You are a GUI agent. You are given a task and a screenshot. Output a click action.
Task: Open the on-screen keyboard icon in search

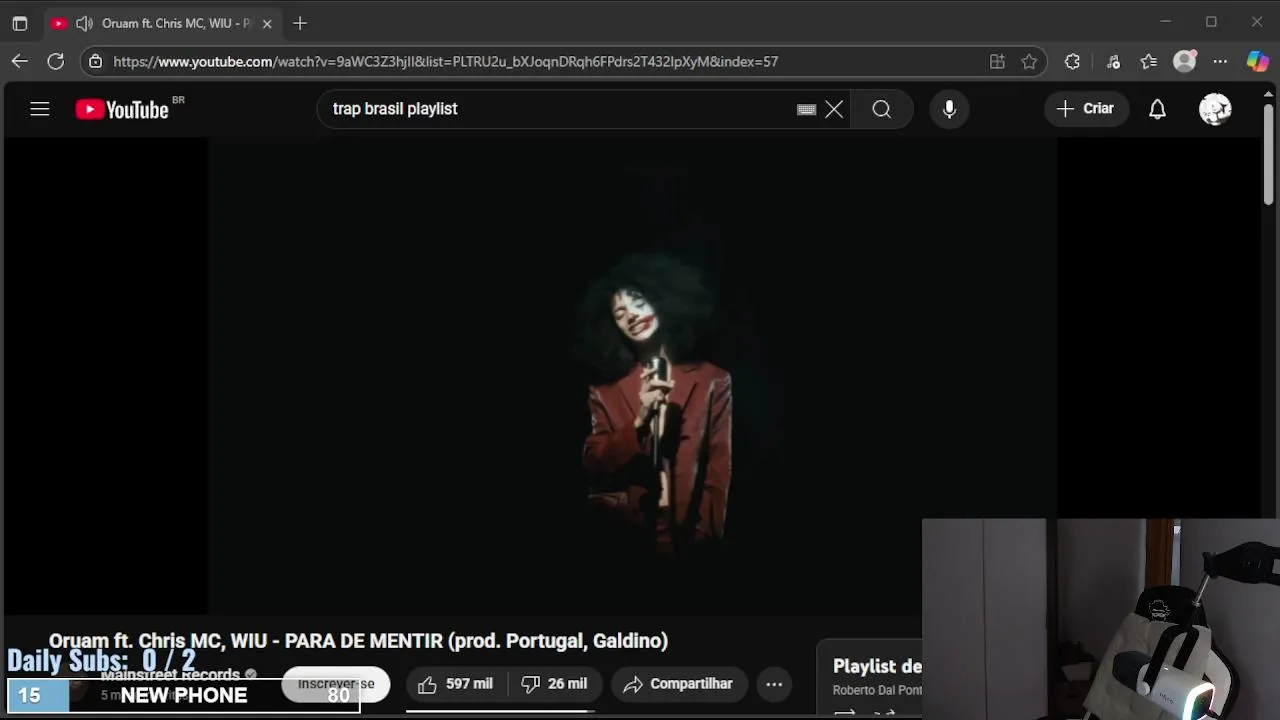[x=806, y=109]
